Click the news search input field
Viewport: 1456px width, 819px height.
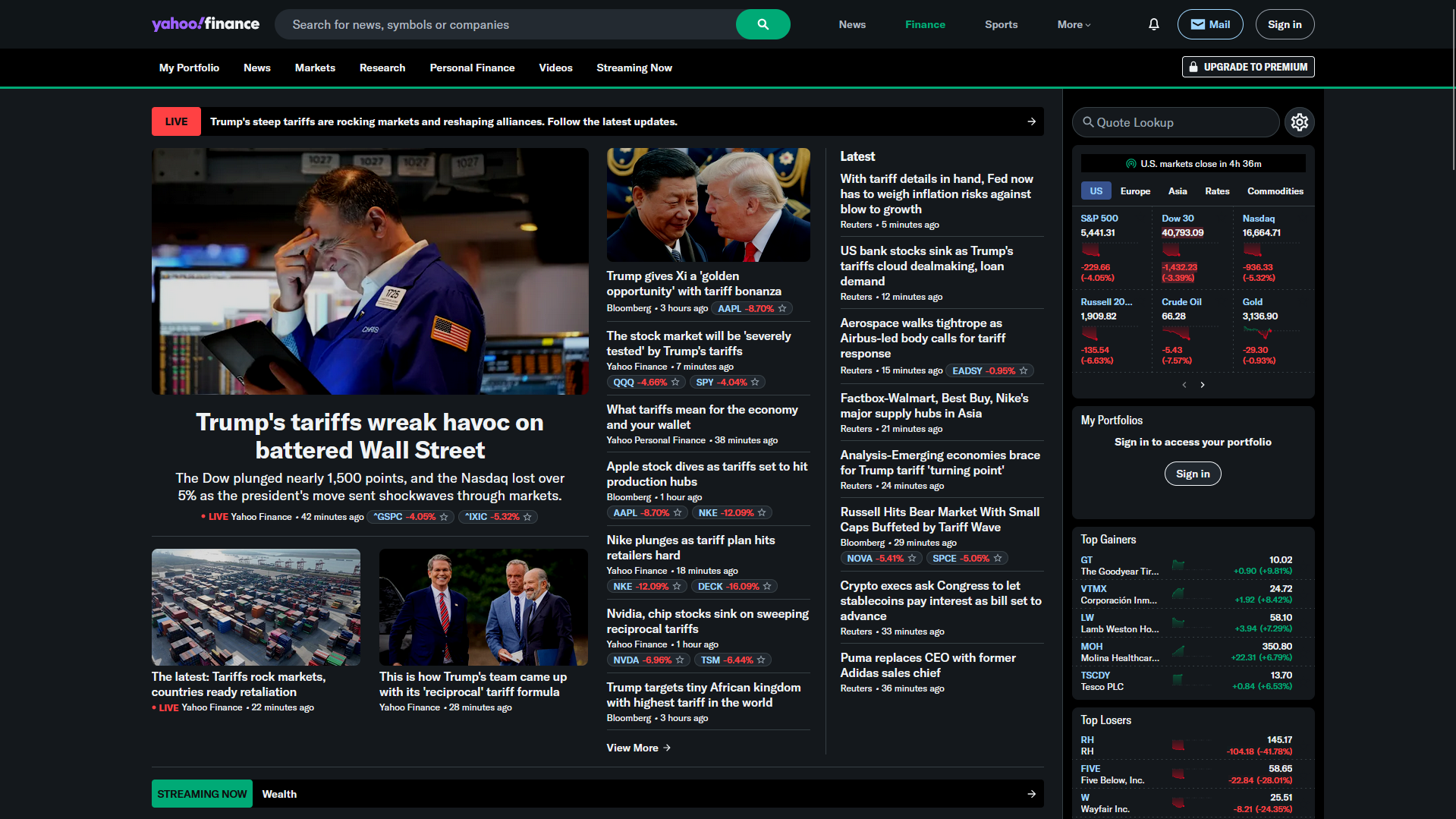pyautogui.click(x=505, y=24)
